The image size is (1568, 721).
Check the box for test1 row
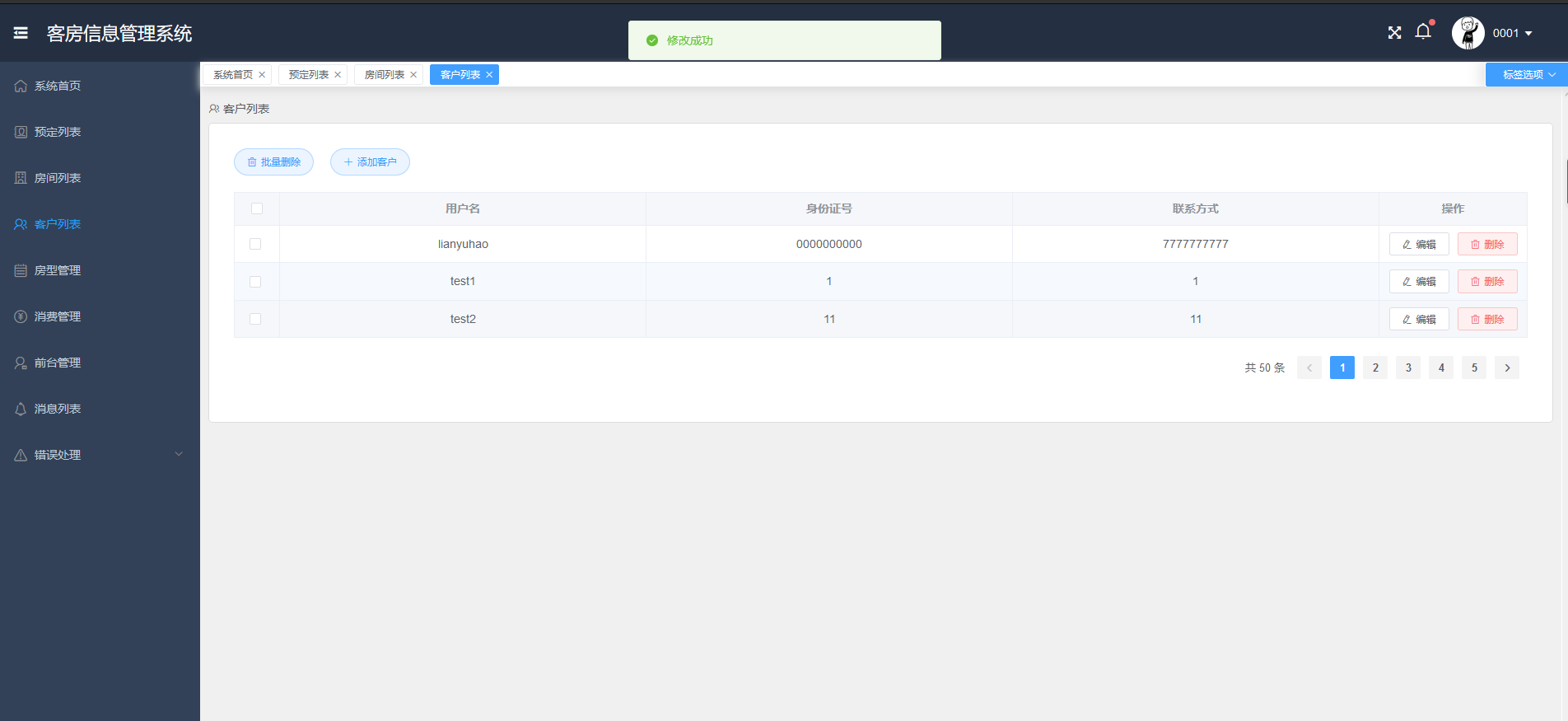point(255,282)
